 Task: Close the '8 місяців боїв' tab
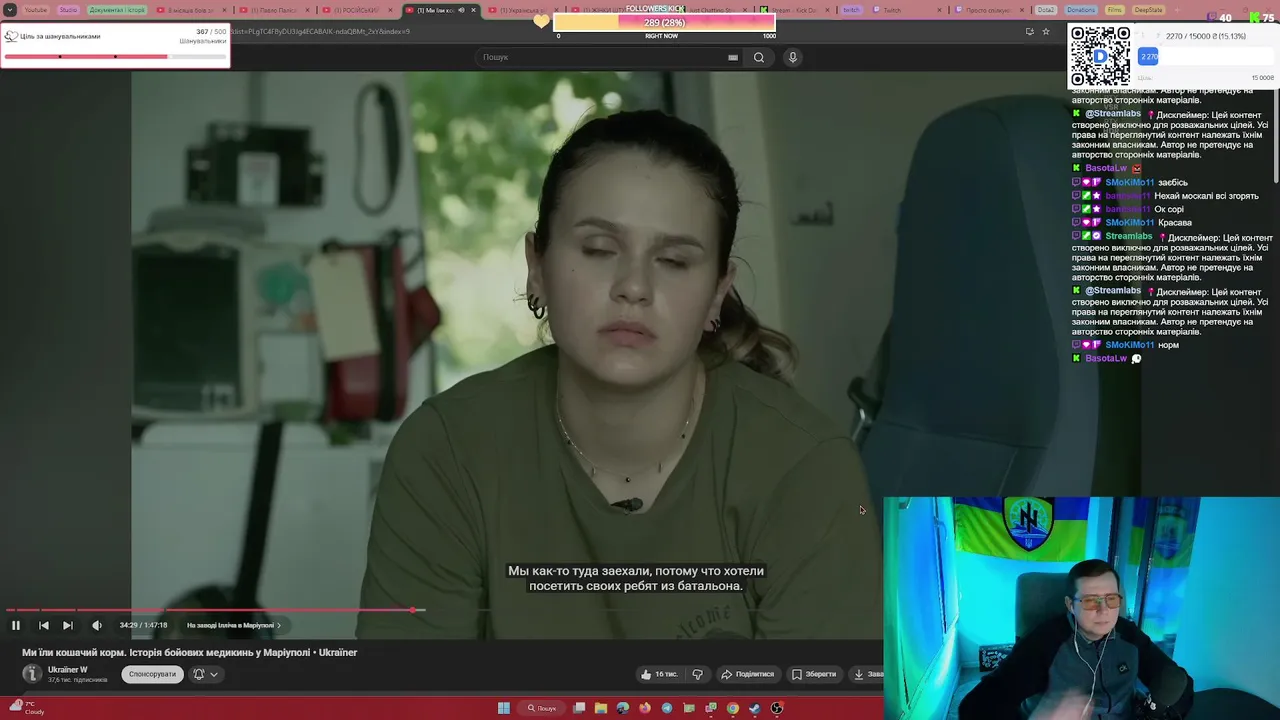(225, 10)
